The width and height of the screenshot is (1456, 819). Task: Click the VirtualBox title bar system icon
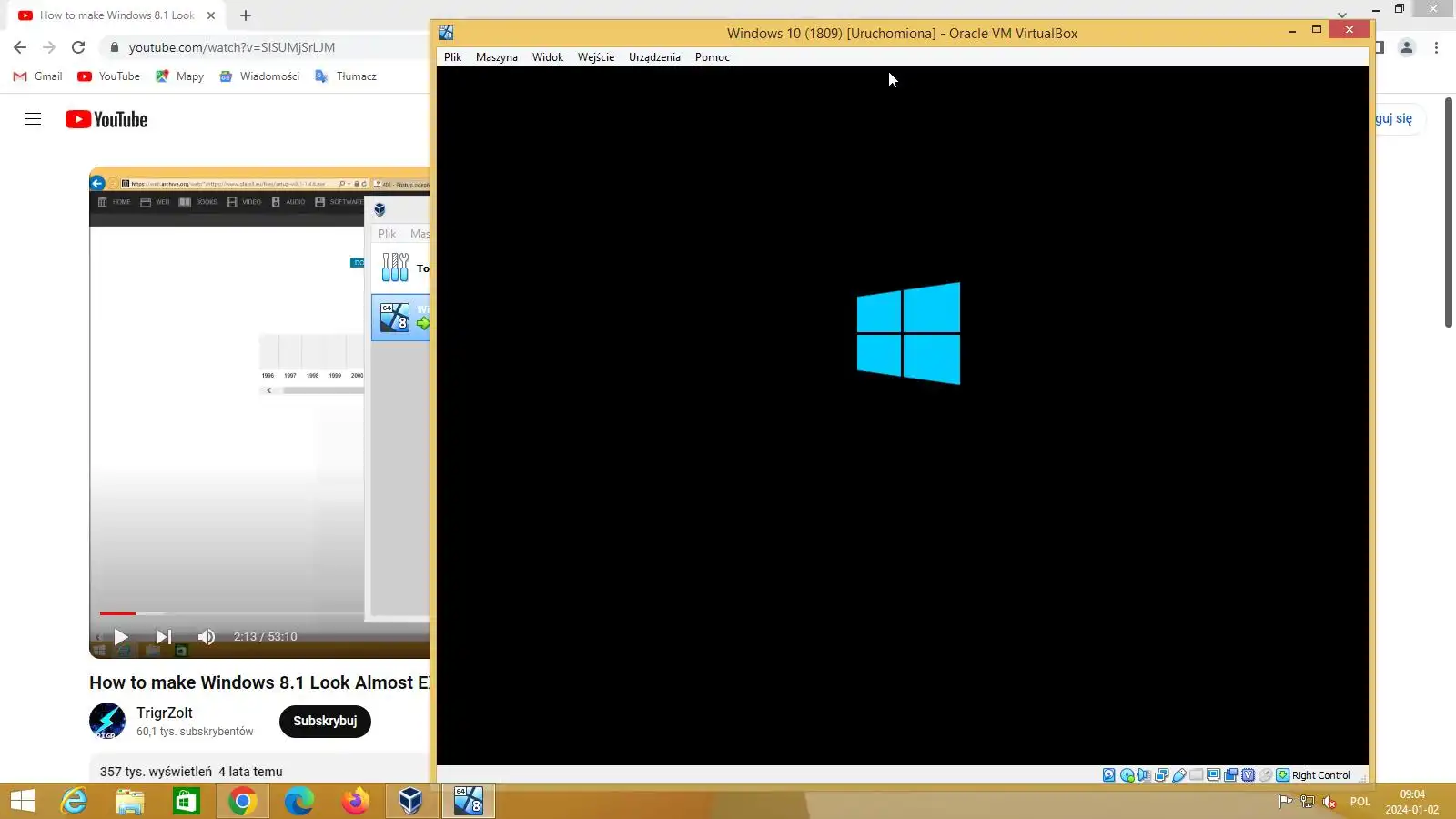pos(446,33)
